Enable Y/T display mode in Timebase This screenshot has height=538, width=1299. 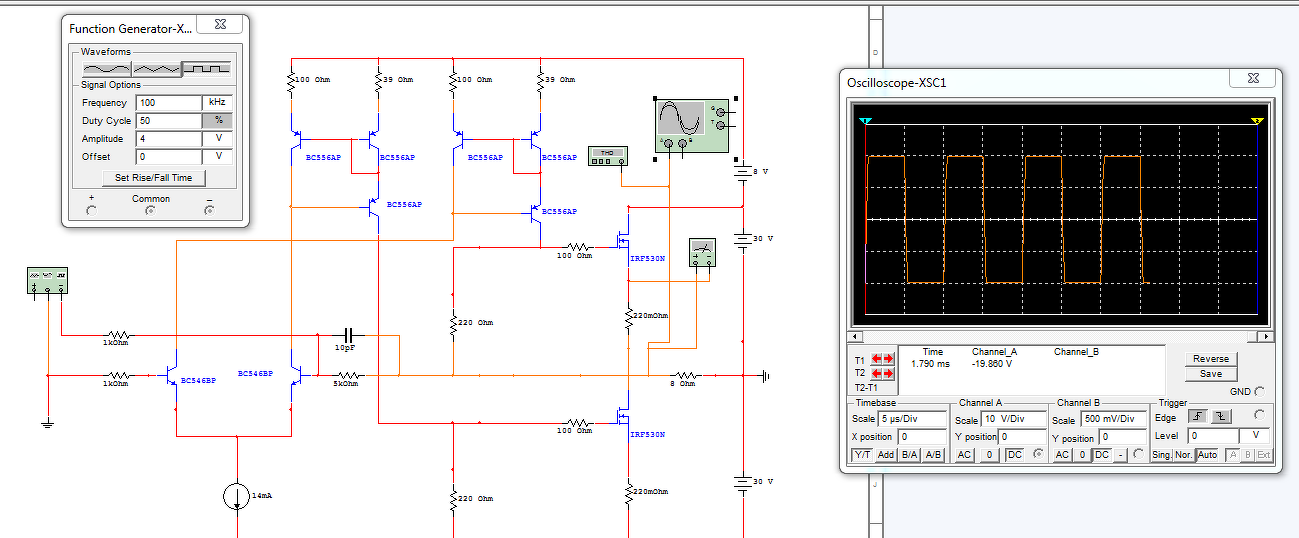(x=861, y=455)
